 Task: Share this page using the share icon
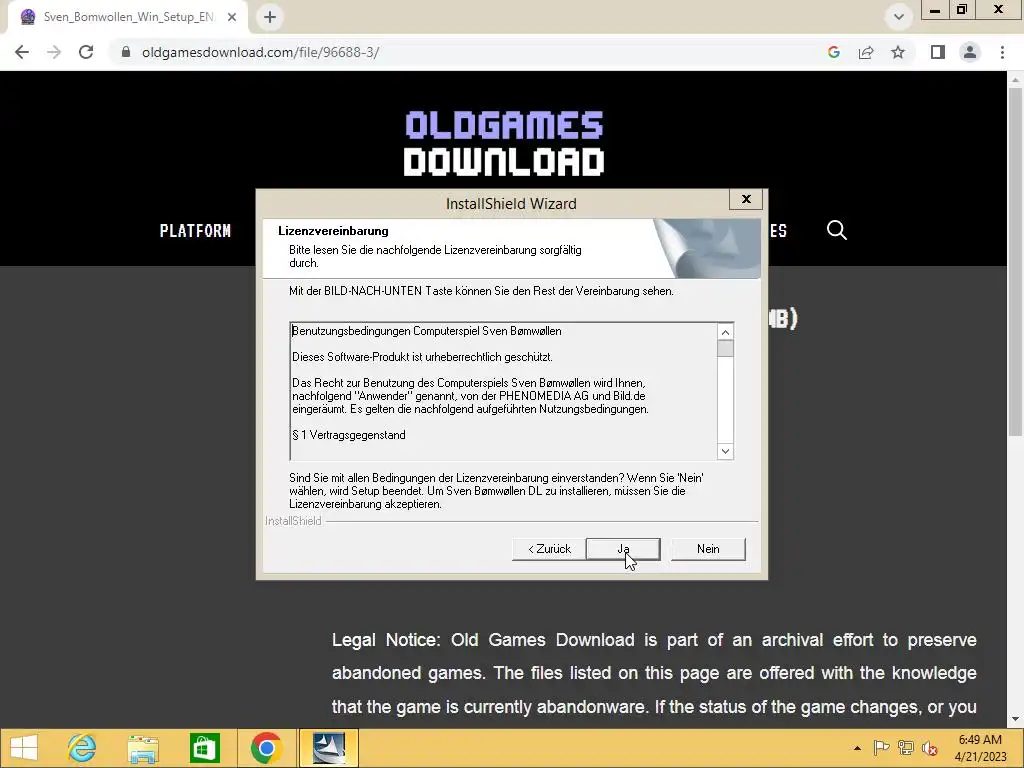866,52
